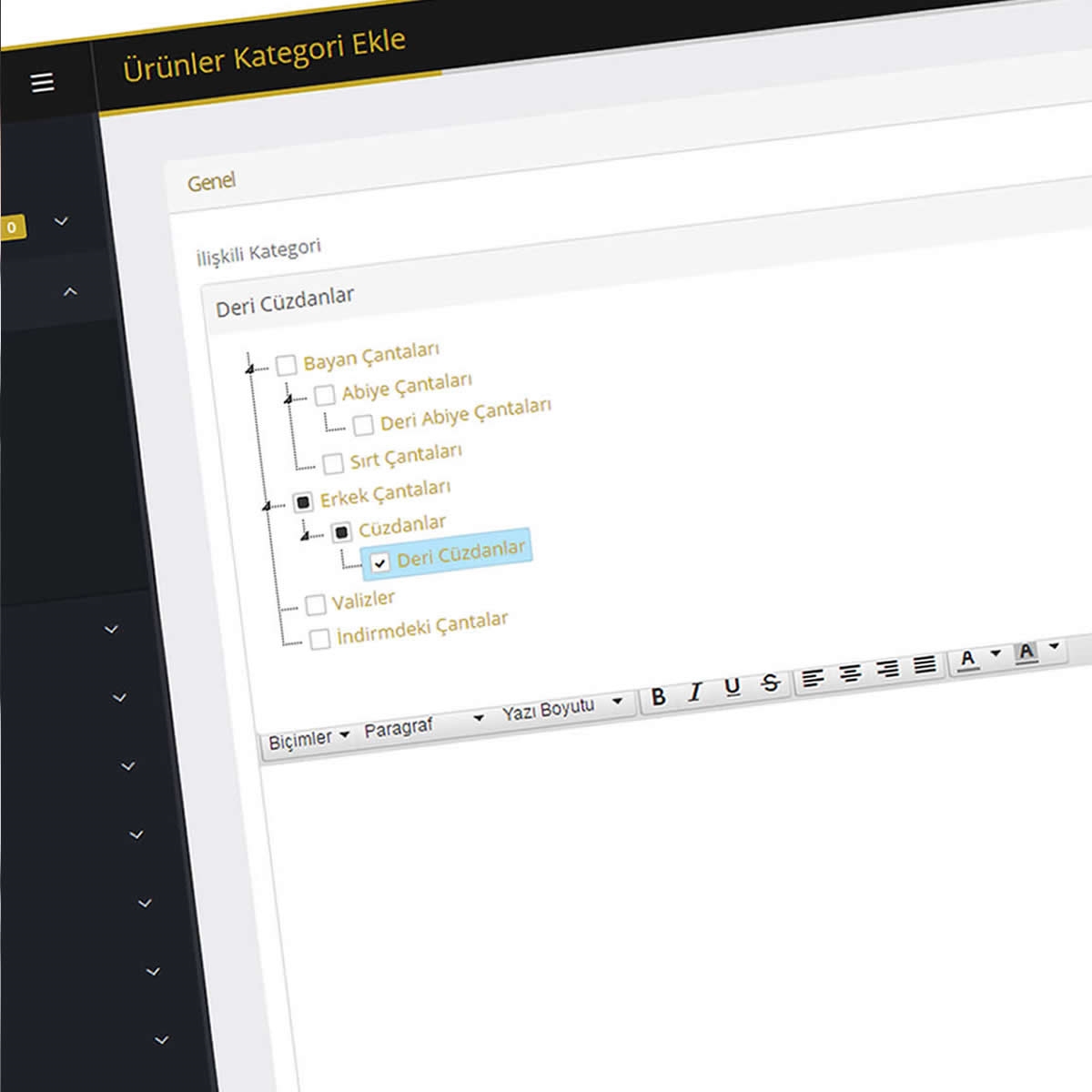
Task: Open the Genel tab
Action: coord(211,182)
